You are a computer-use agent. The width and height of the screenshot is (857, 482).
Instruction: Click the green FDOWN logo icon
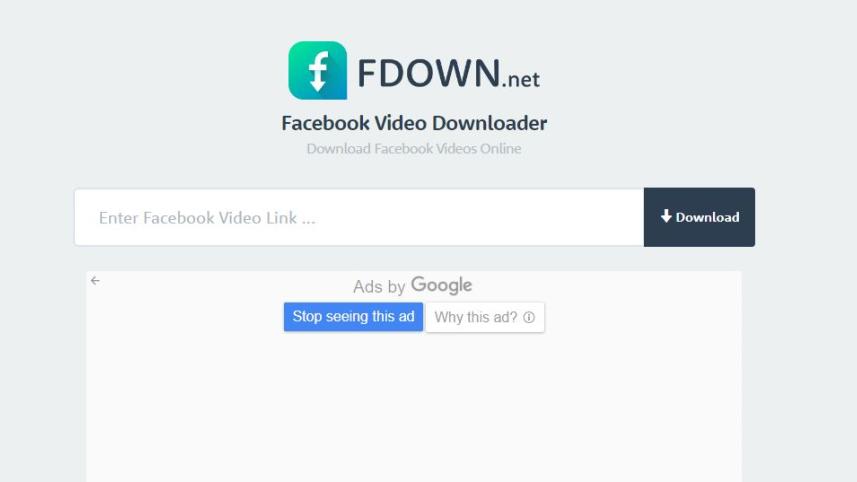click(318, 70)
